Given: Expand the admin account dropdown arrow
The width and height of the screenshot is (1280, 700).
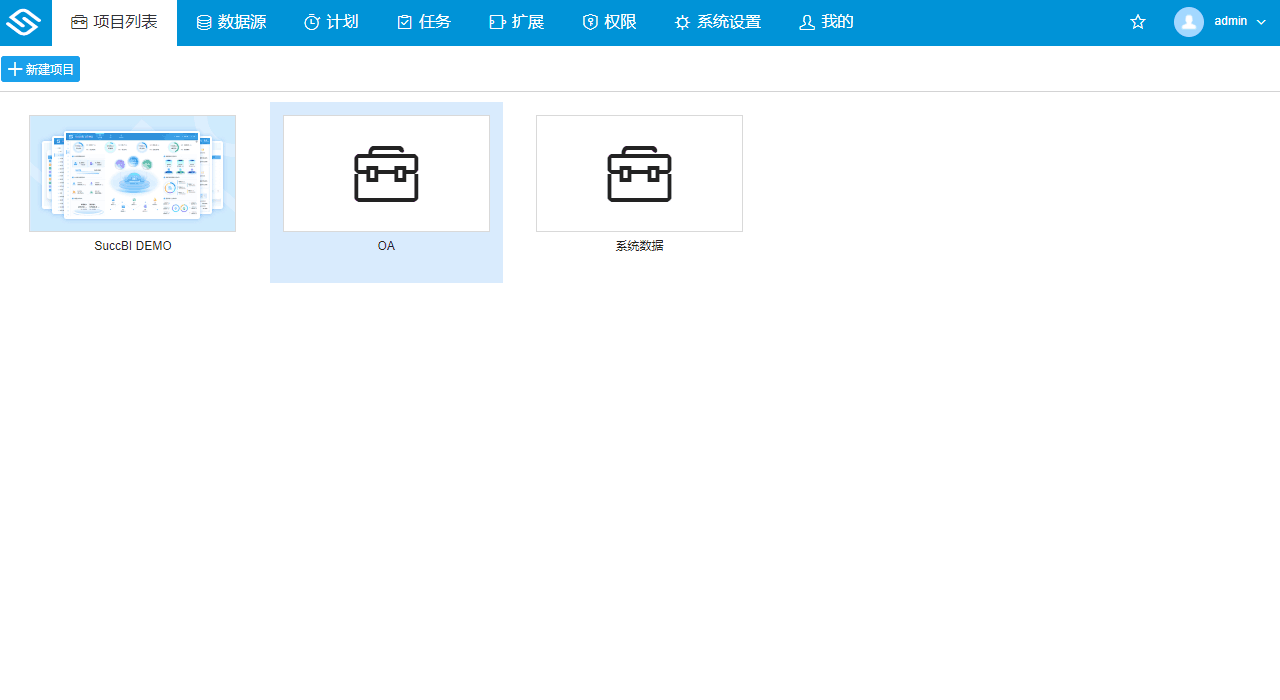Looking at the screenshot, I should pyautogui.click(x=1260, y=21).
